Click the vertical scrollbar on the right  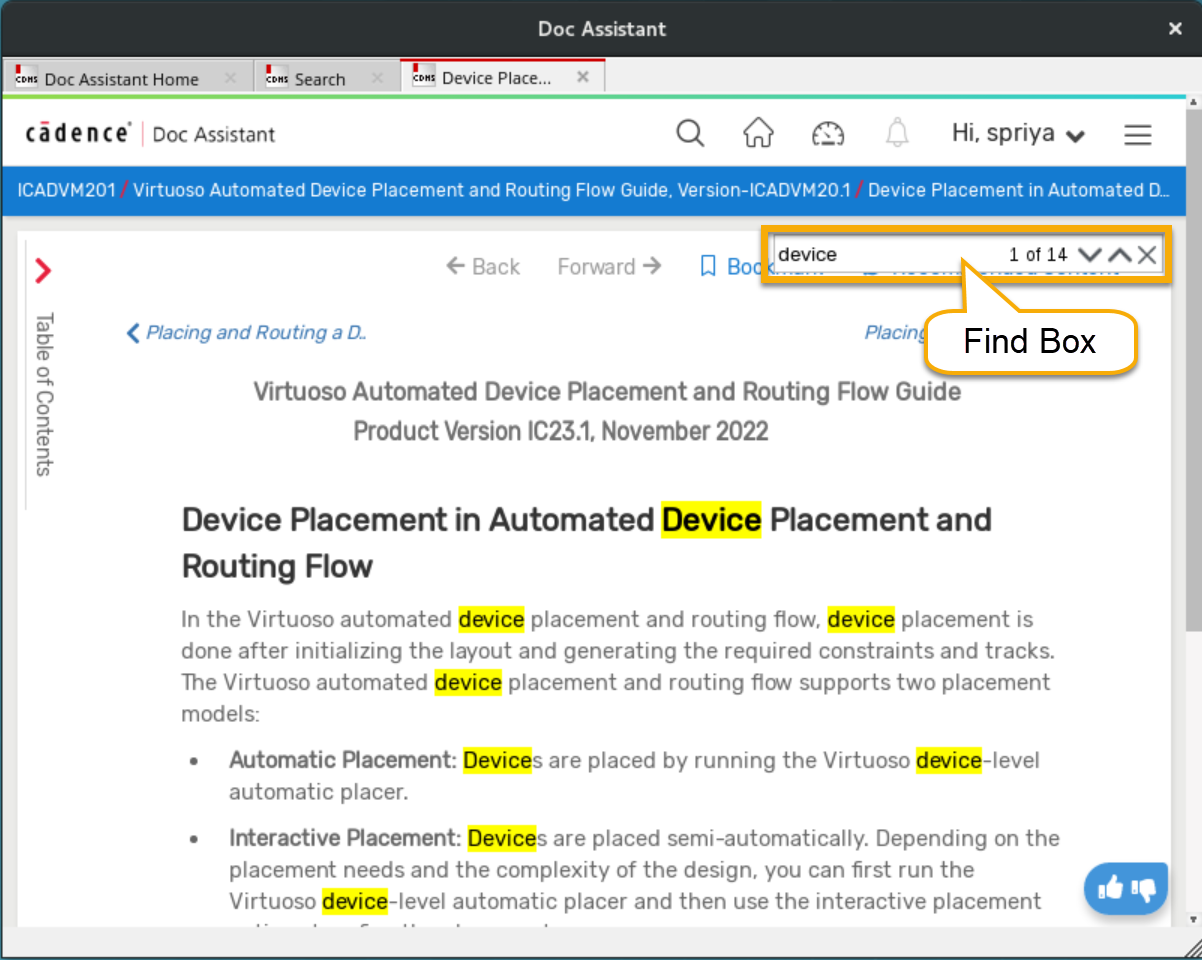pos(1193,400)
